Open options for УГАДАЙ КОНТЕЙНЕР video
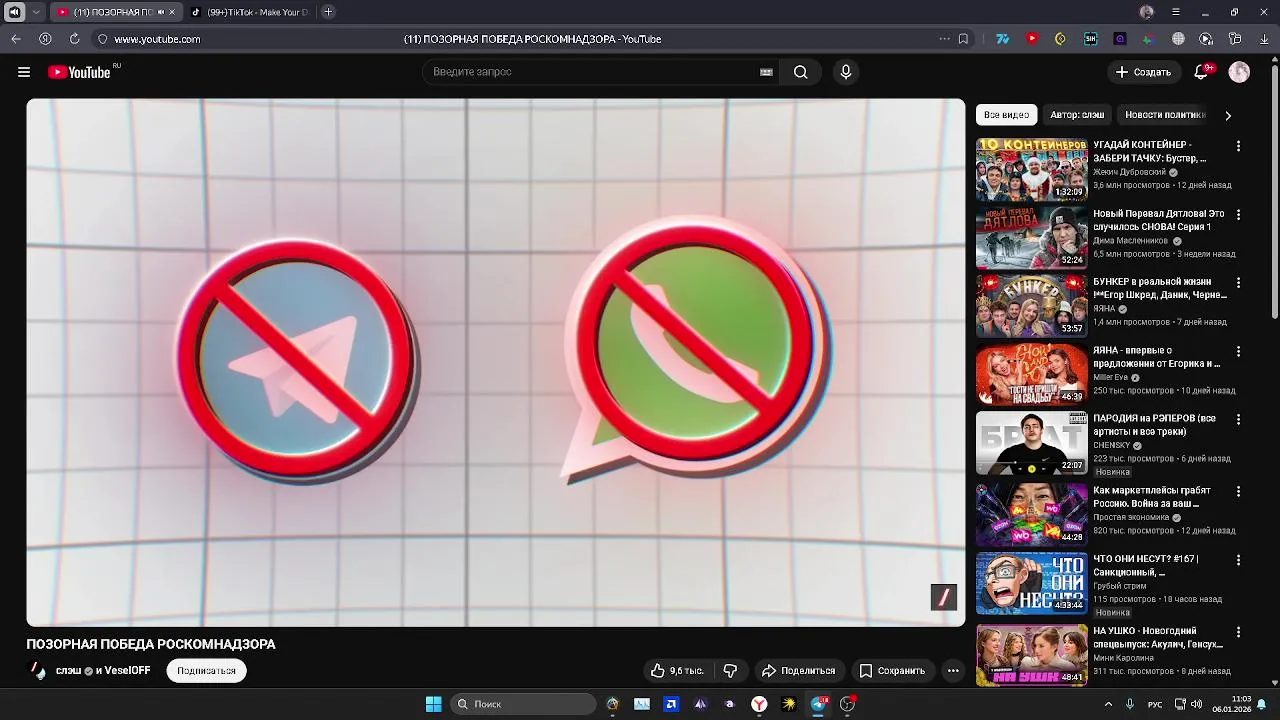The image size is (1280, 720). coord(1238,146)
